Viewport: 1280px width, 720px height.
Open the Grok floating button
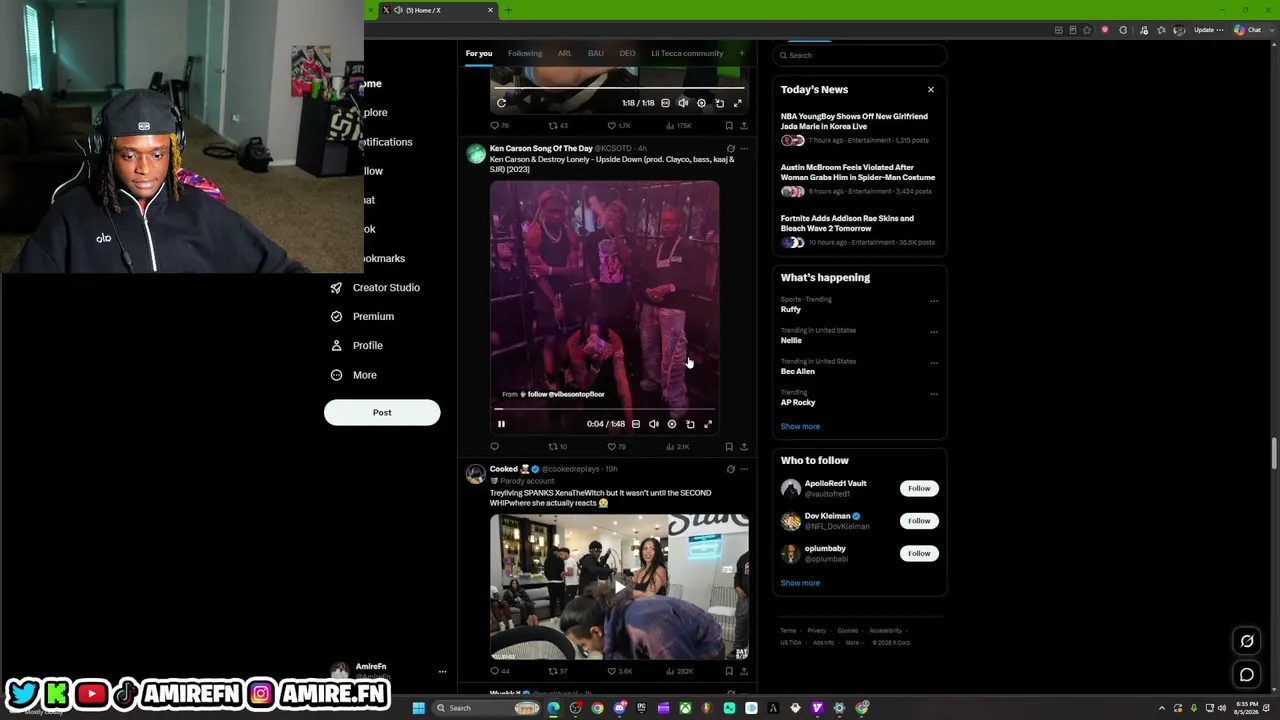coord(1247,641)
